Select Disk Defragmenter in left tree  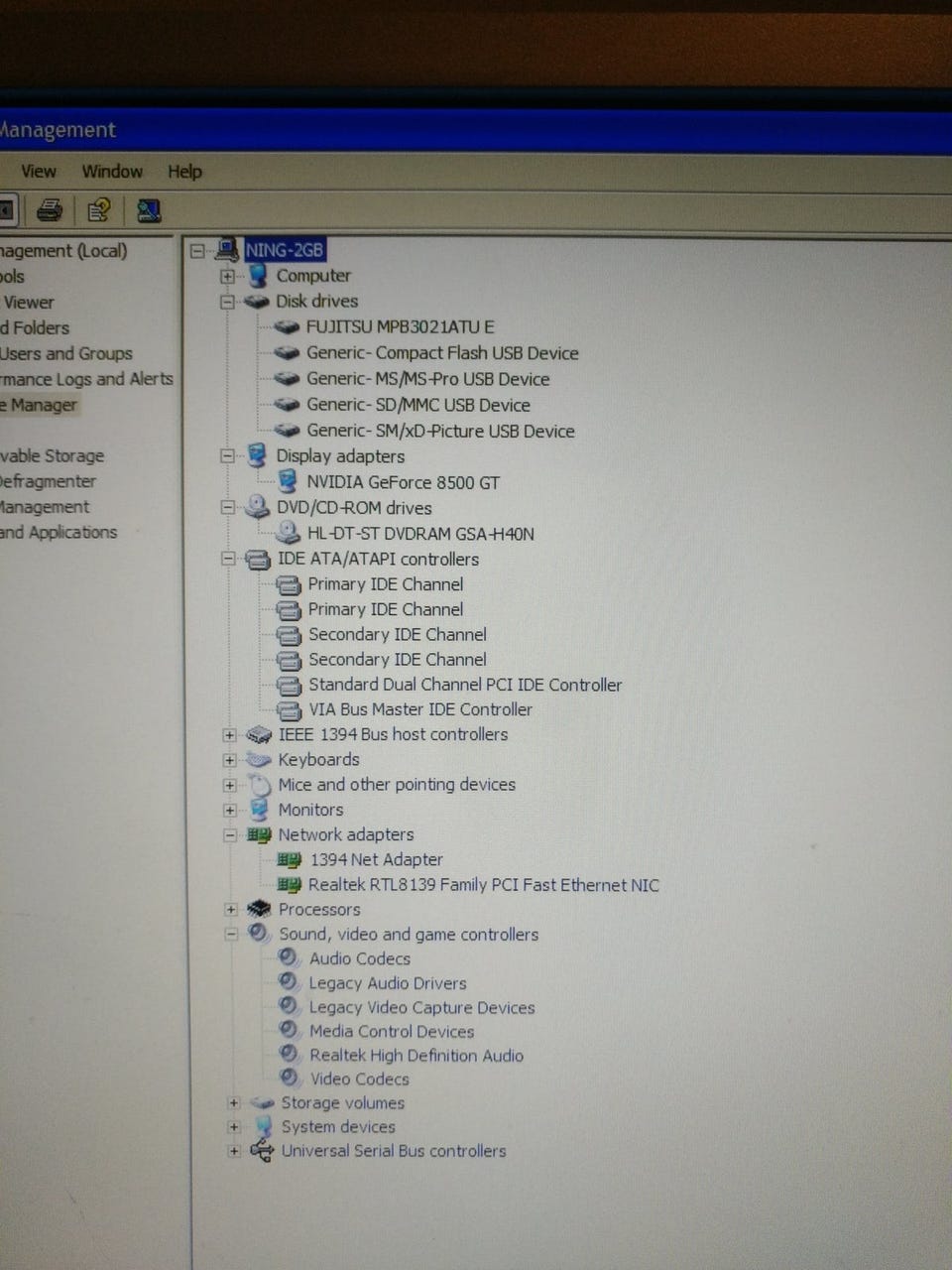click(48, 481)
